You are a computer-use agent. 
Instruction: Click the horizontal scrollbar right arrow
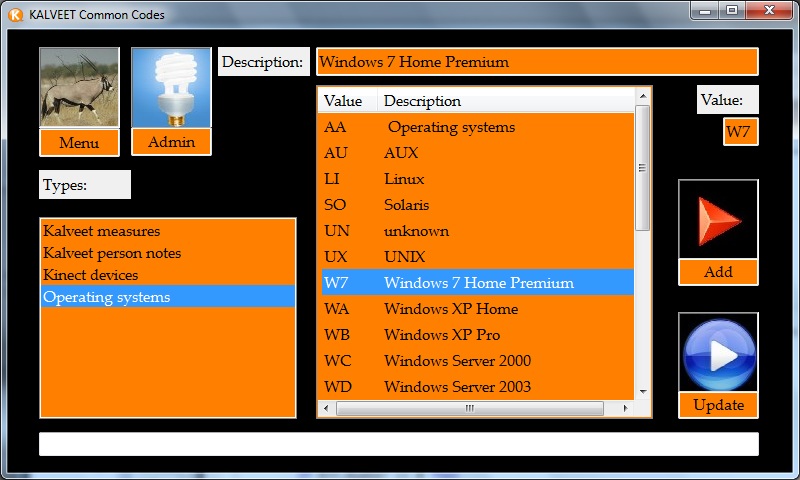tap(625, 409)
